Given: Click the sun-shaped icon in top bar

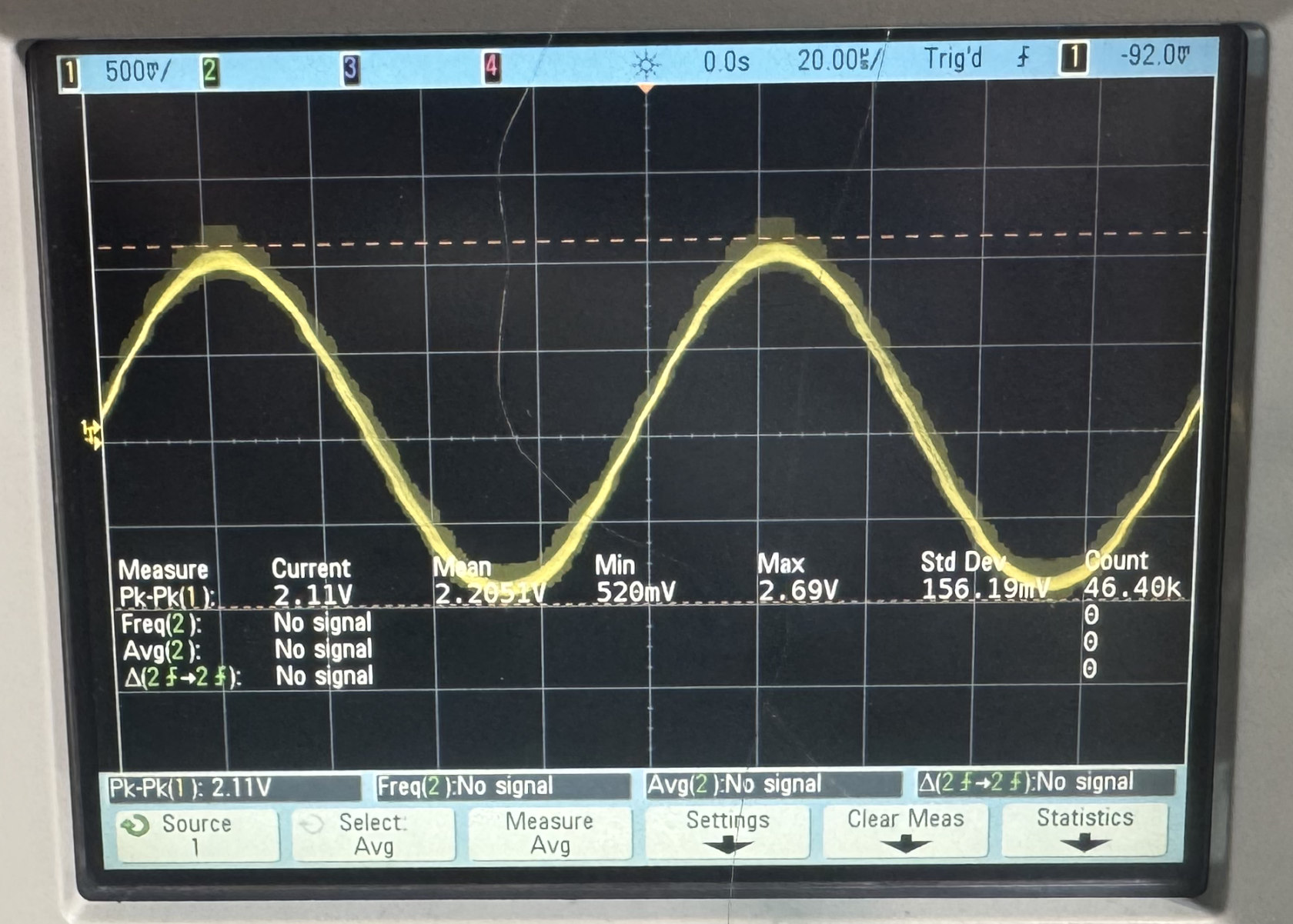Looking at the screenshot, I should (x=646, y=65).
